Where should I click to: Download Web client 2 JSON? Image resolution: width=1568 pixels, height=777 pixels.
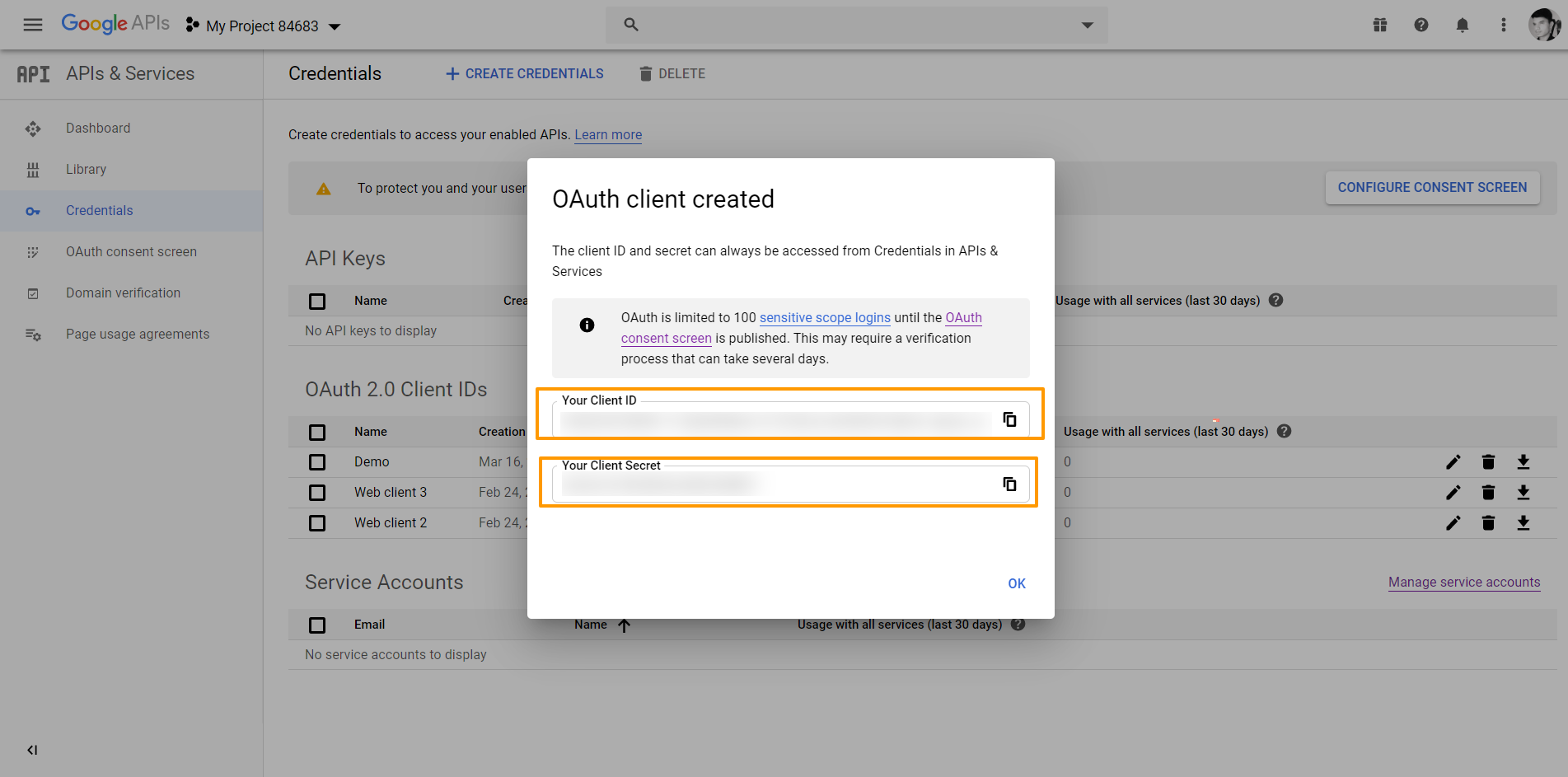click(1524, 523)
